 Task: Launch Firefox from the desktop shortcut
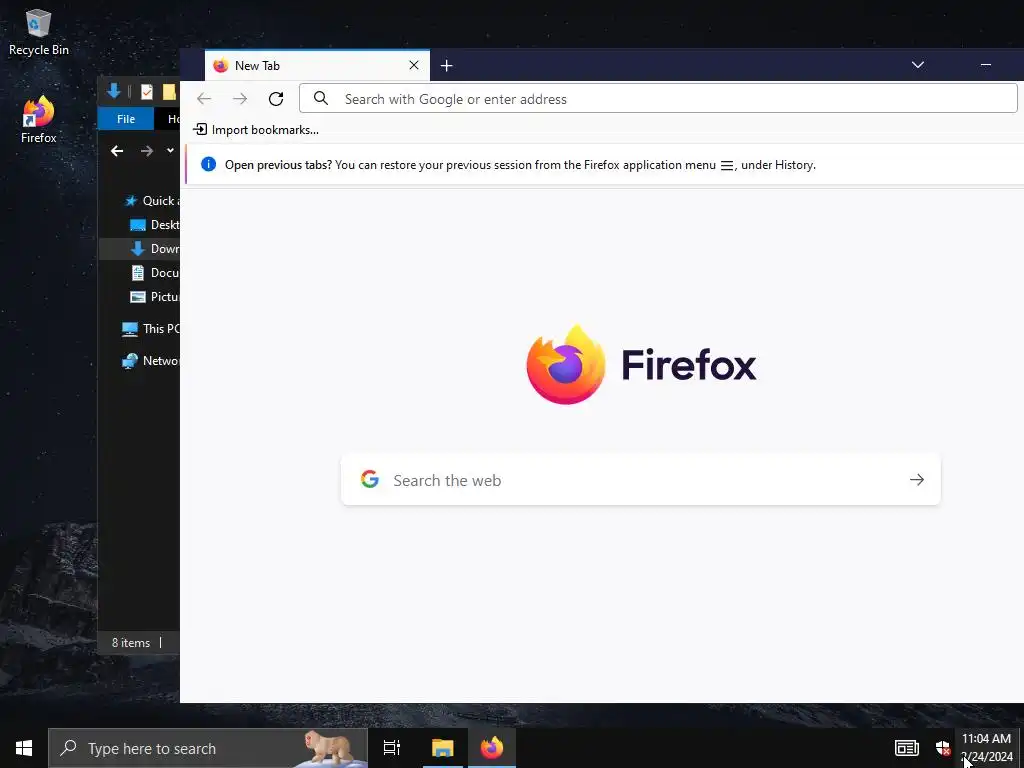point(38,120)
